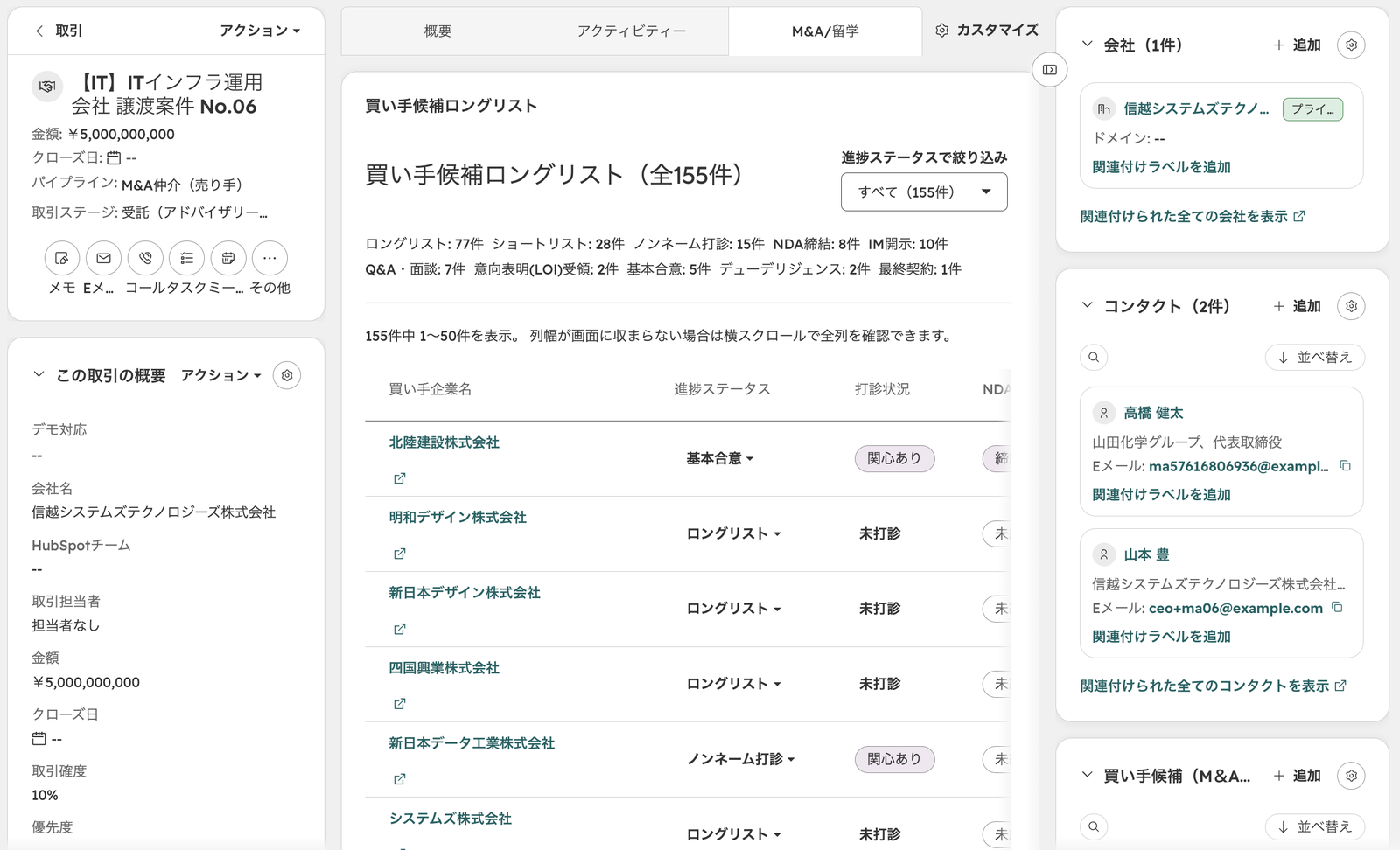This screenshot has height=850, width=1400.
Task: Open 北陸建設株式会社 external link icon
Action: pyautogui.click(x=400, y=478)
